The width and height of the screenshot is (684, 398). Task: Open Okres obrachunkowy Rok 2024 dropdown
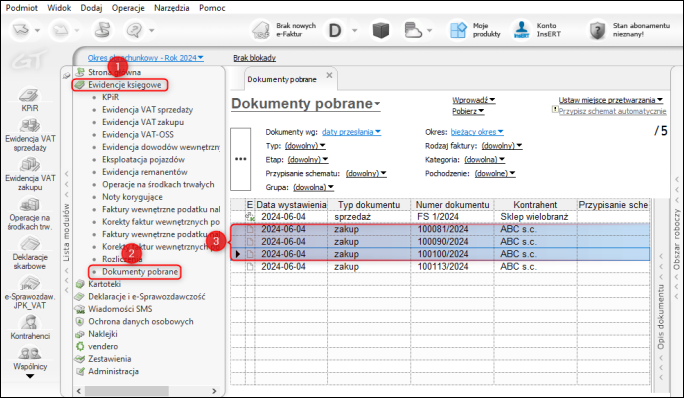(145, 58)
